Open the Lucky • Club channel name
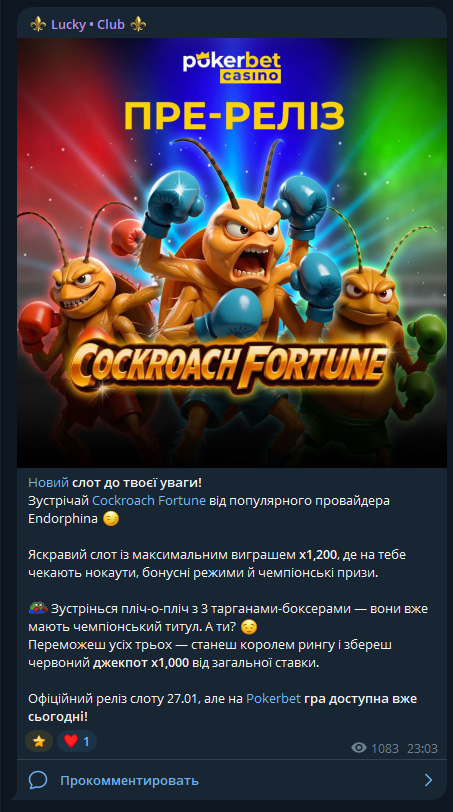453x812 pixels. pos(88,24)
